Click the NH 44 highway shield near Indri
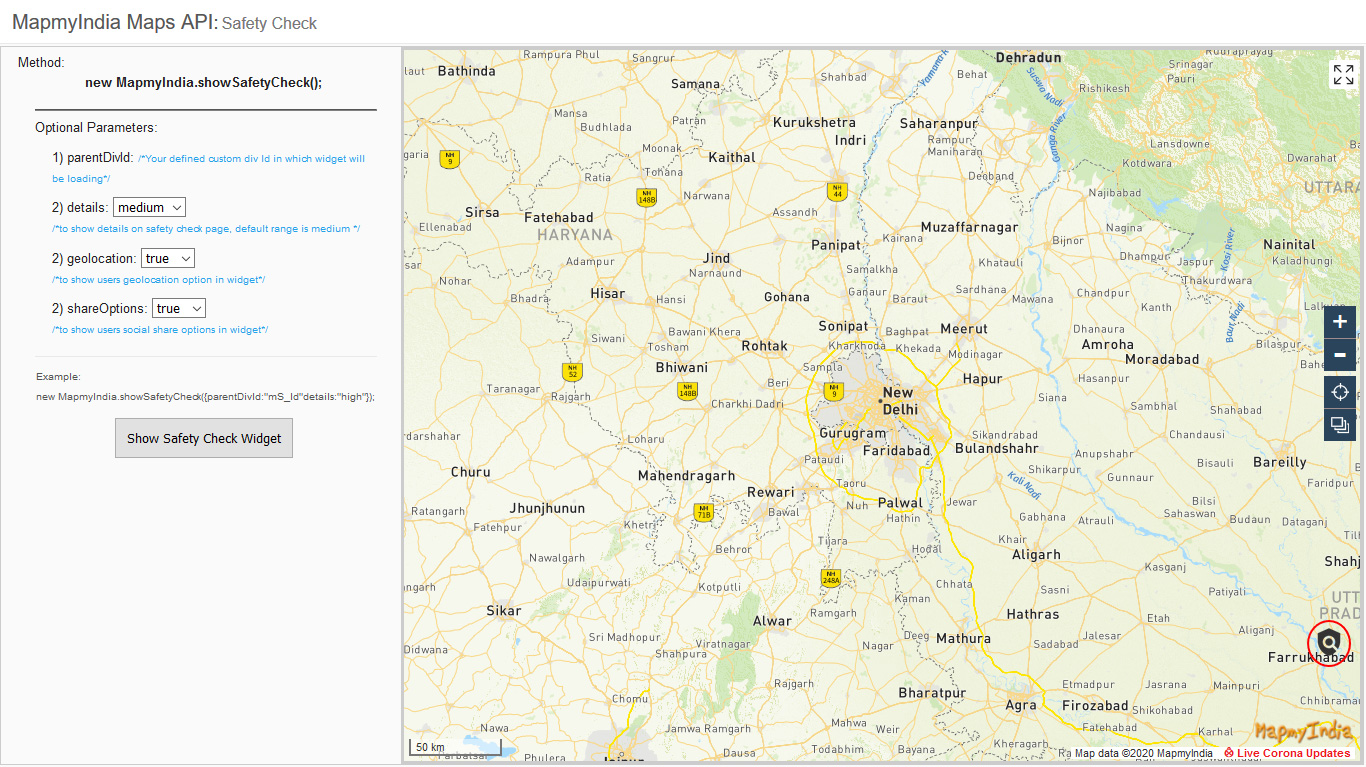Image resolution: width=1366 pixels, height=767 pixels. click(x=837, y=191)
